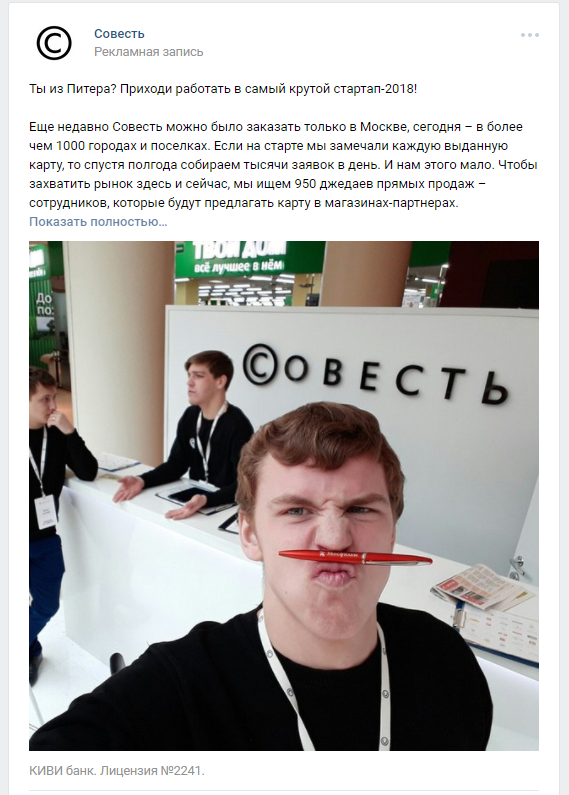Image resolution: width=569 pixels, height=795 pixels.
Task: Click the clipboard with brochures on the counter
Action: (x=500, y=631)
